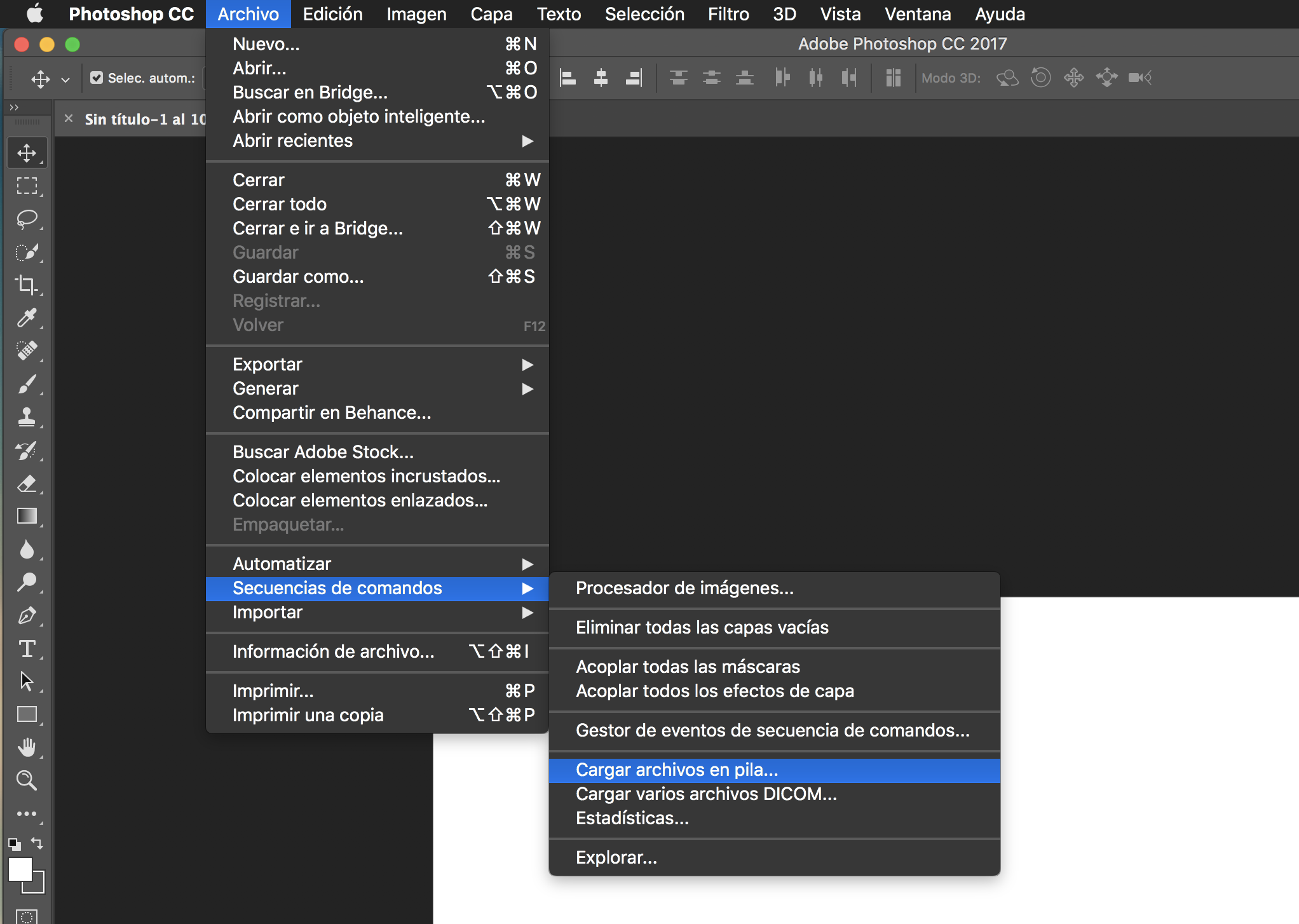
Task: Swap foreground and background colors
Action: tap(37, 844)
